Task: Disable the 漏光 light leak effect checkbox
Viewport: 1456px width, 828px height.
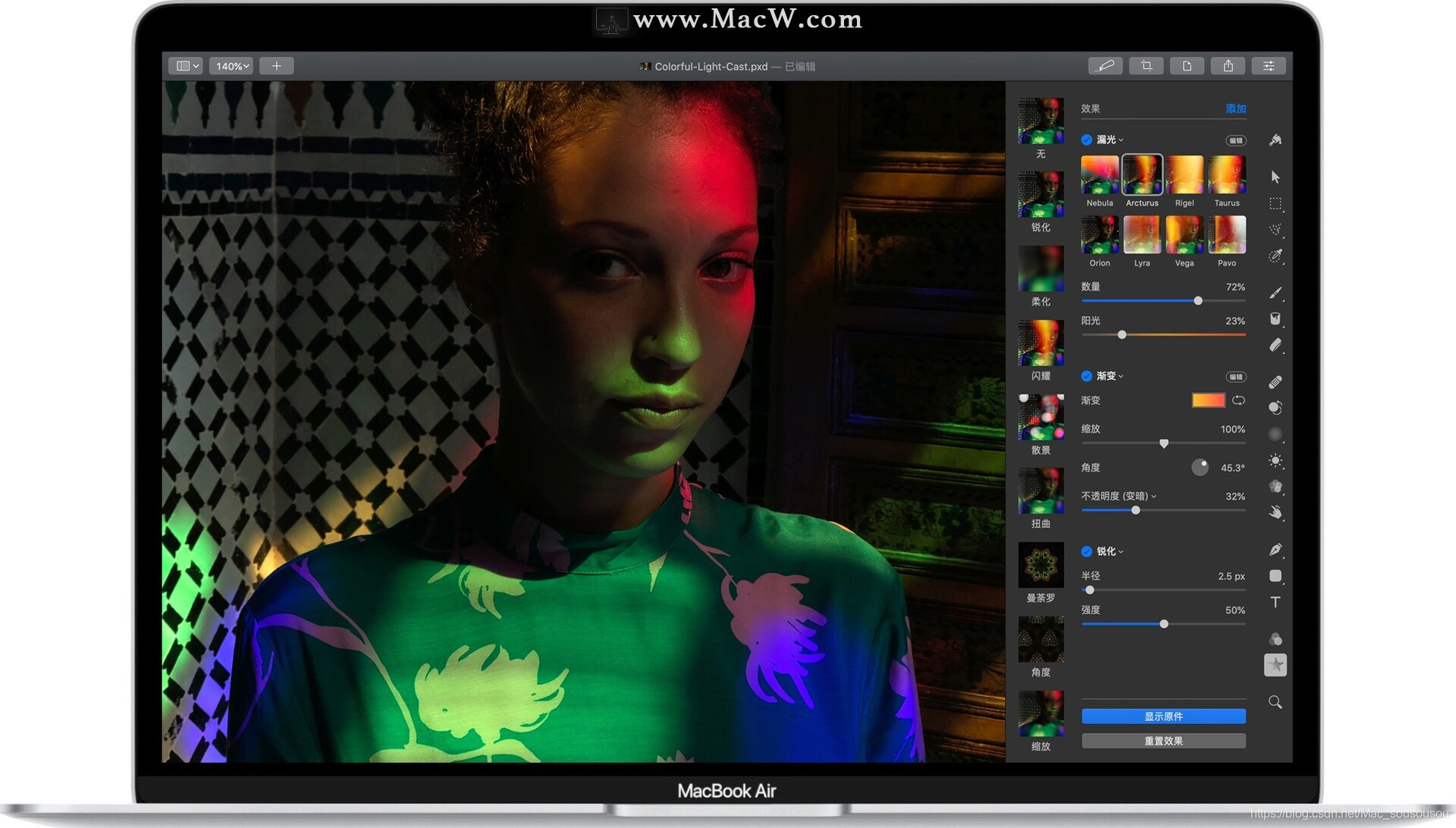Action: [x=1087, y=140]
